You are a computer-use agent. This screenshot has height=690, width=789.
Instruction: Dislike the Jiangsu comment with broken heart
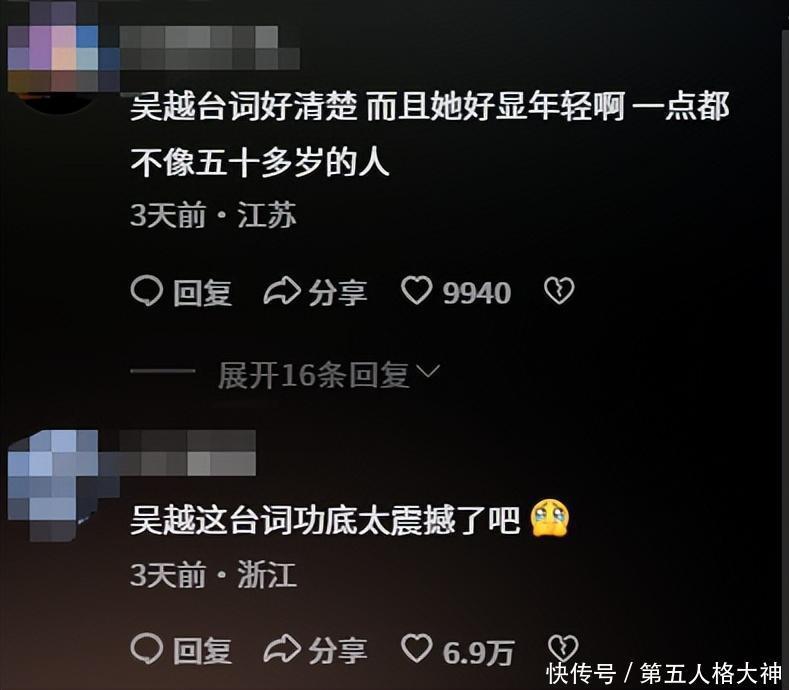(x=559, y=290)
